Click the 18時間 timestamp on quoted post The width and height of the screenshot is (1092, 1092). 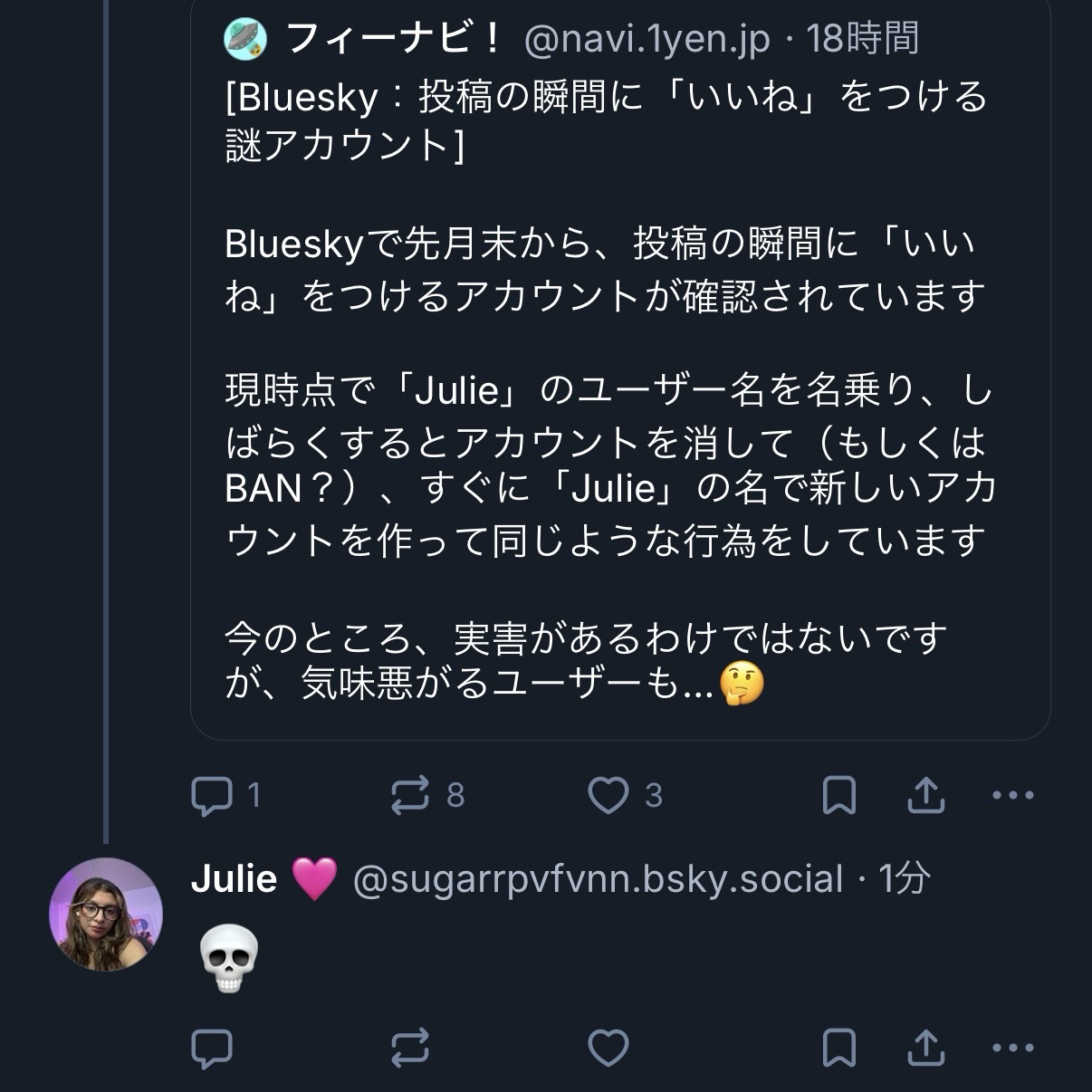(x=862, y=39)
